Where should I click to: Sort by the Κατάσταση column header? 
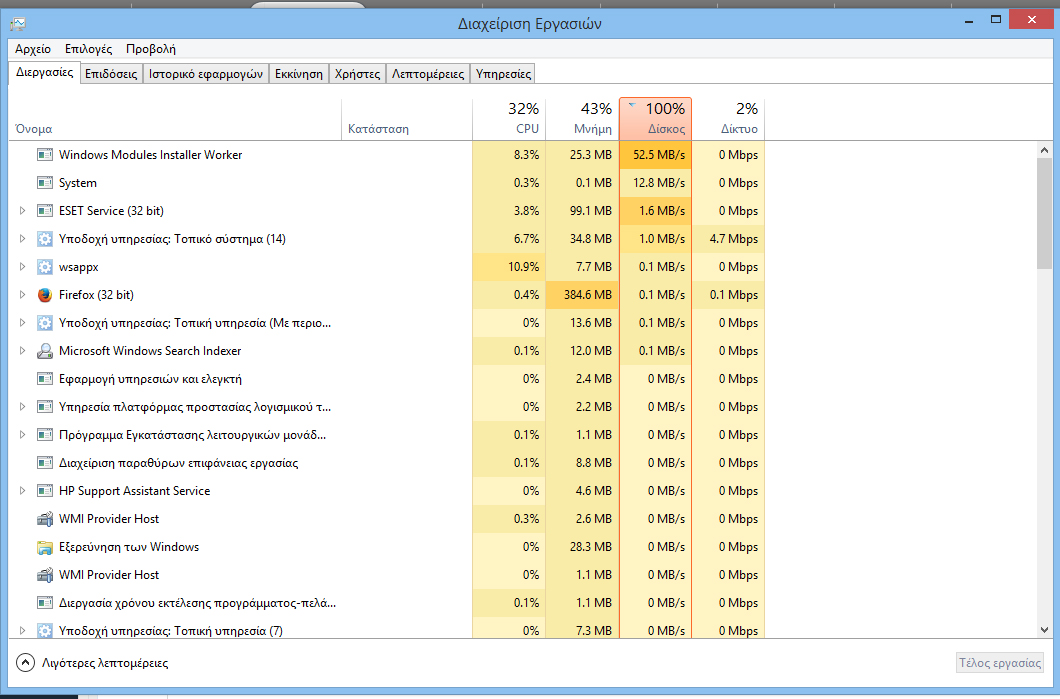(407, 119)
